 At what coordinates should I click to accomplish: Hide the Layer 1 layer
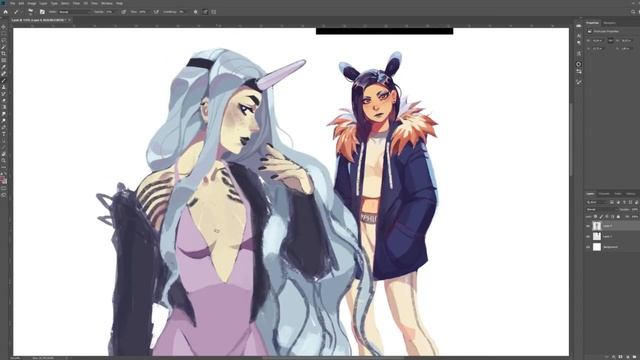pyautogui.click(x=588, y=237)
